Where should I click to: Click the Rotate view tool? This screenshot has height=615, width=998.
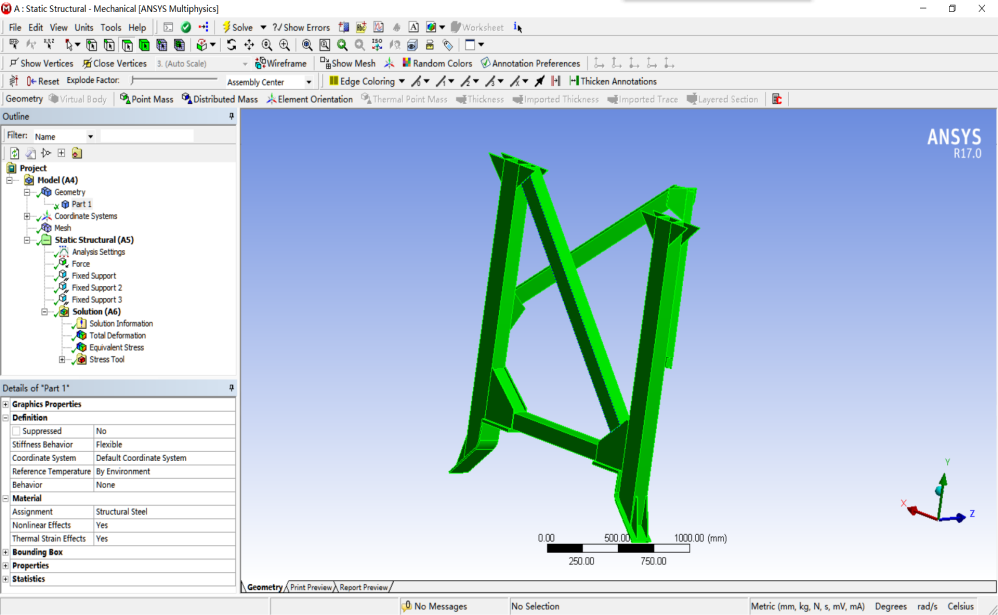(x=232, y=45)
